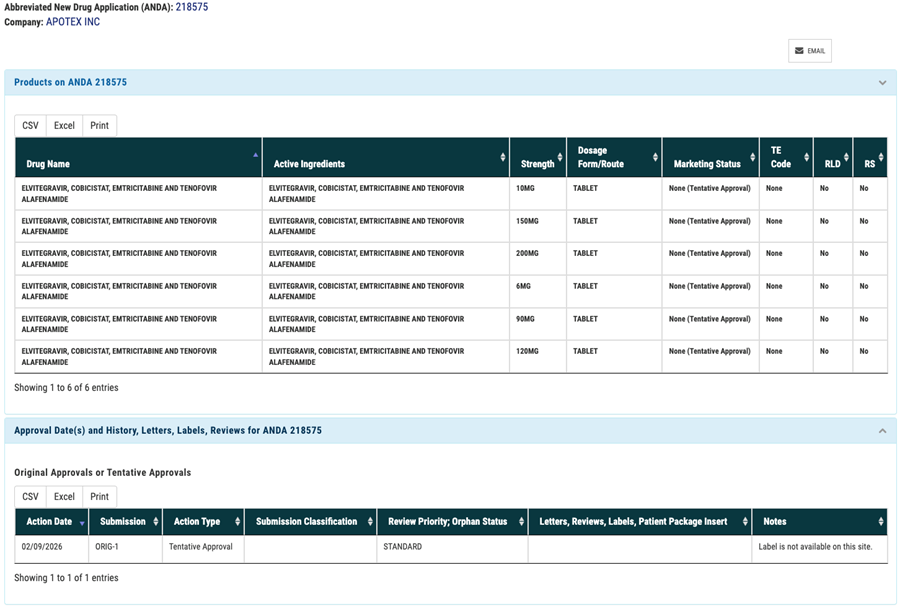This screenshot has height=609, width=900.
Task: Print the products table
Action: [x=100, y=126]
